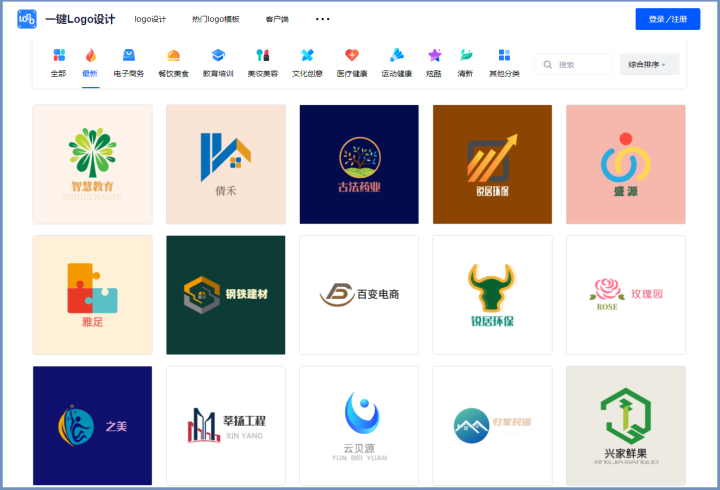Choose the 教育培训 graduation cap category

pos(218,56)
